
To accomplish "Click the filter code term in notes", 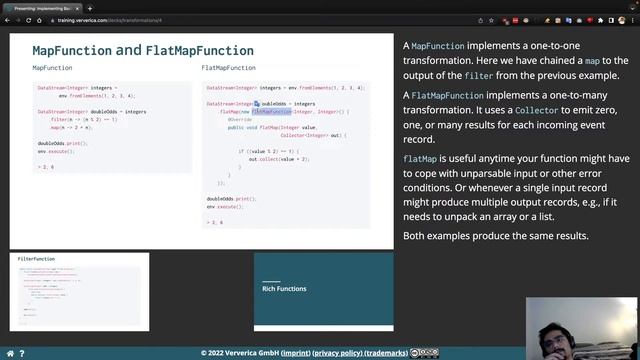I will click(479, 76).
